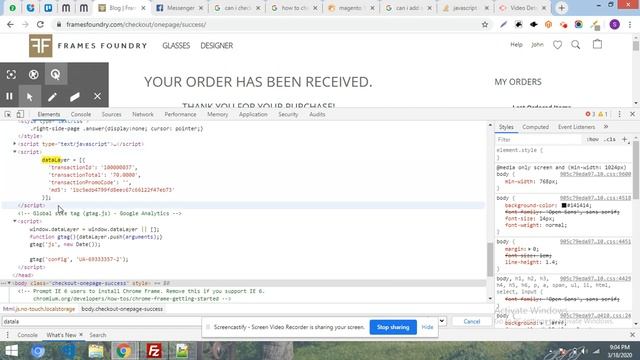This screenshot has height=360, width=640.
Task: Click the John account link
Action: pyautogui.click(x=538, y=44)
